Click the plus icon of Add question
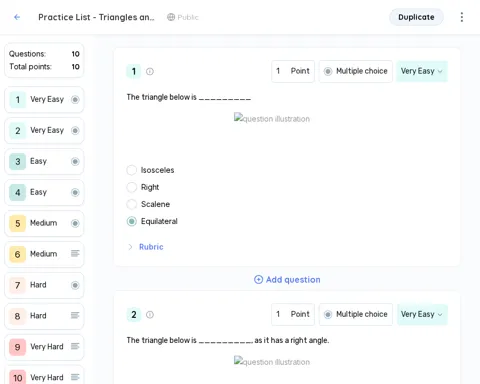Viewport: 480px width, 384px height. 258,279
